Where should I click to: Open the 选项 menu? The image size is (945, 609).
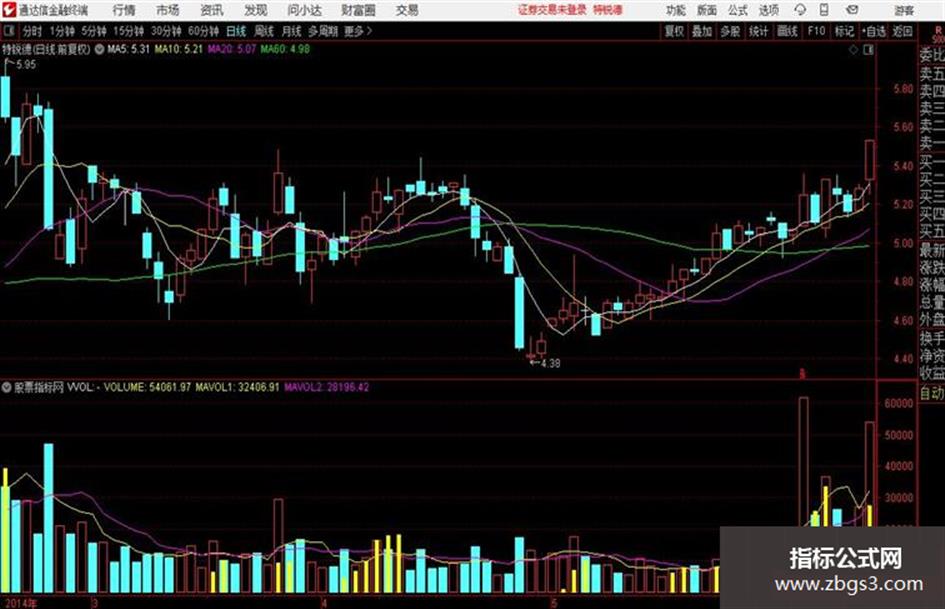(x=768, y=10)
